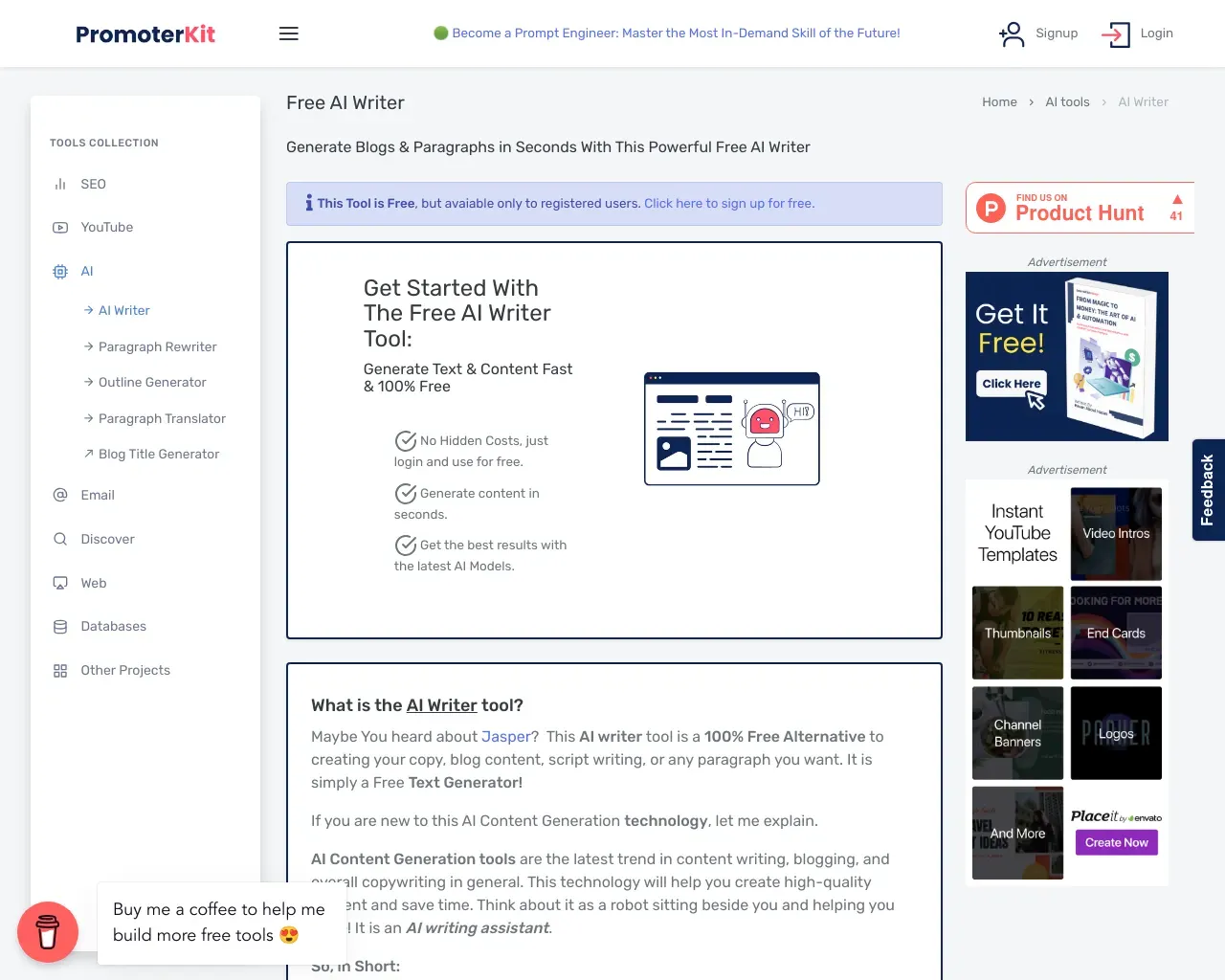Click the Product Hunt P logo

pyautogui.click(x=991, y=208)
